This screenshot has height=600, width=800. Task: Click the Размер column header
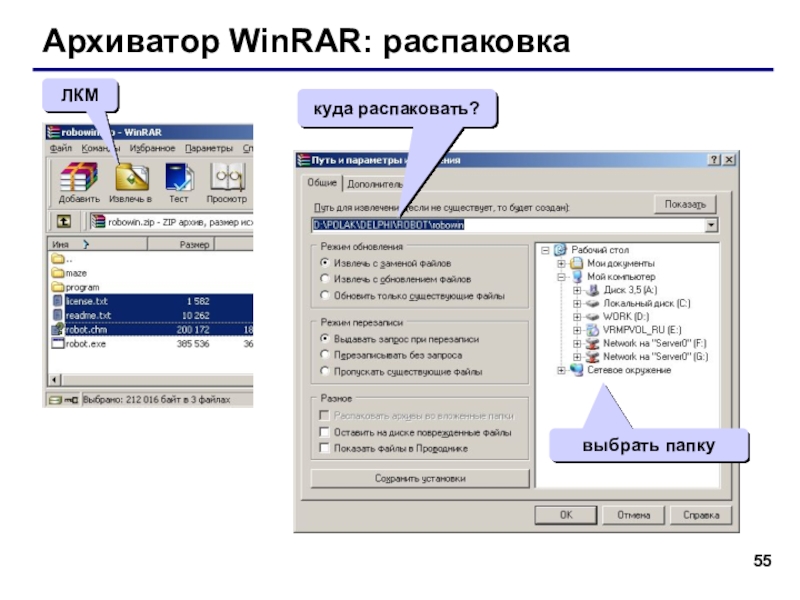181,244
